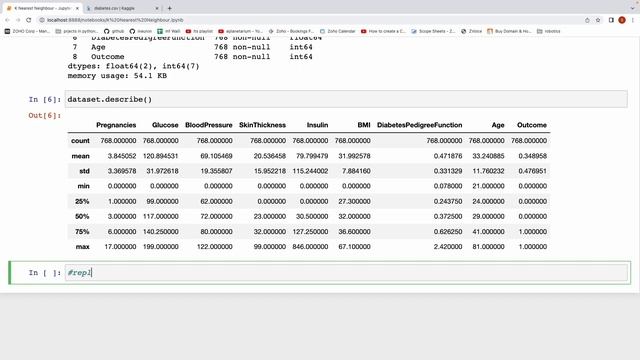This screenshot has width=640, height=360.
Task: Click the In [6] prompt label
Action: pos(44,99)
